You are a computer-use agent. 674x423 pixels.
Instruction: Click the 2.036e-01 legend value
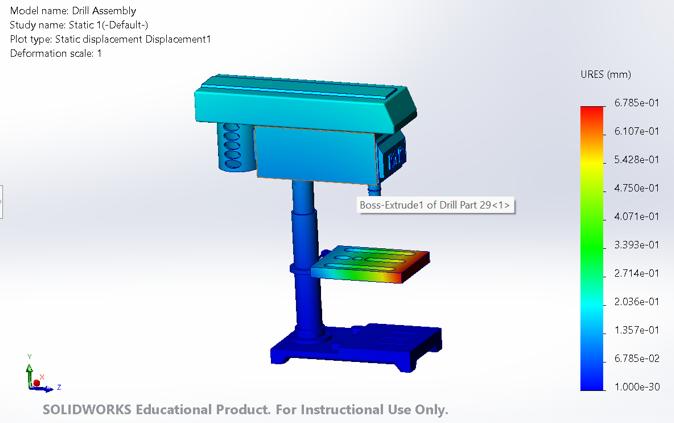click(636, 301)
